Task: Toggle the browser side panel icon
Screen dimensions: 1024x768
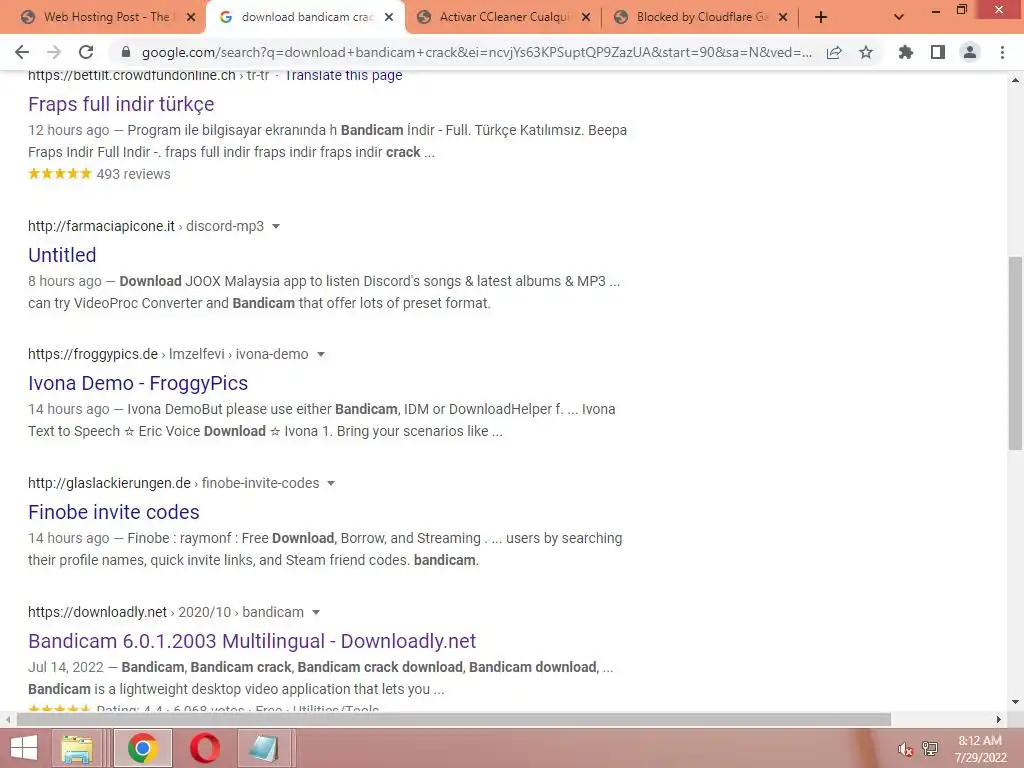Action: pyautogui.click(x=938, y=52)
